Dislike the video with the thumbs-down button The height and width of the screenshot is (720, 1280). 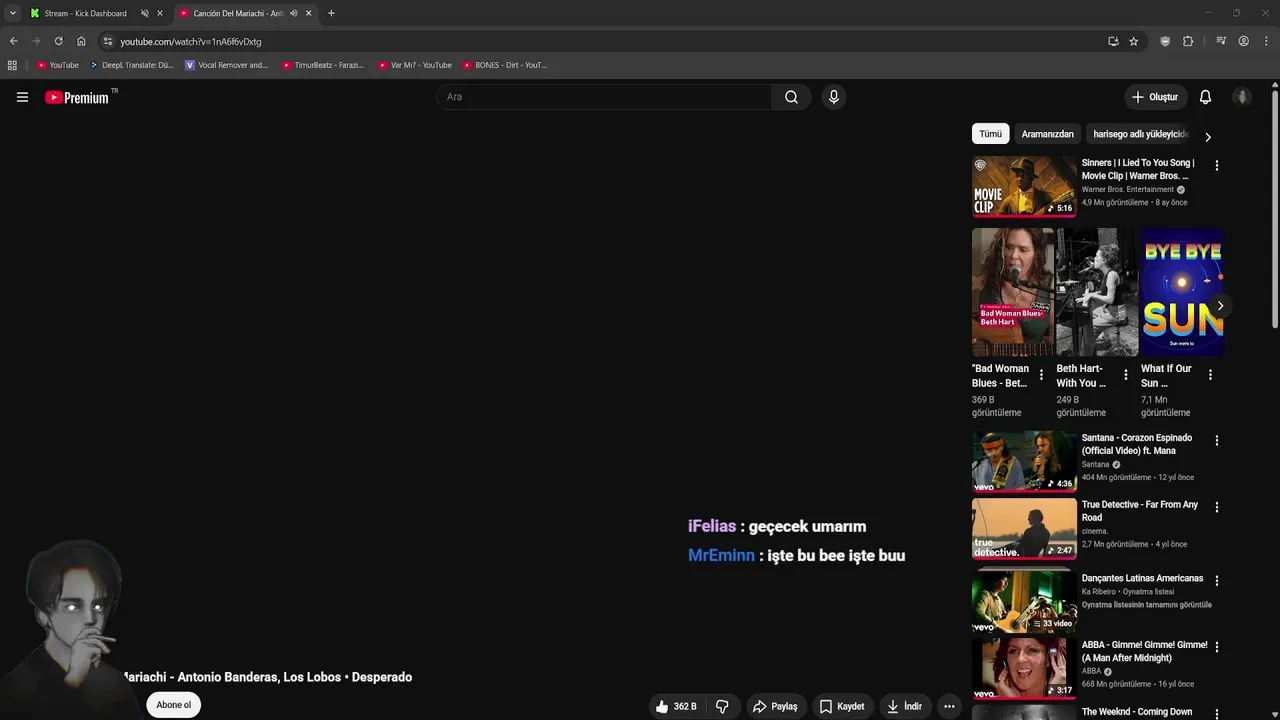(722, 706)
